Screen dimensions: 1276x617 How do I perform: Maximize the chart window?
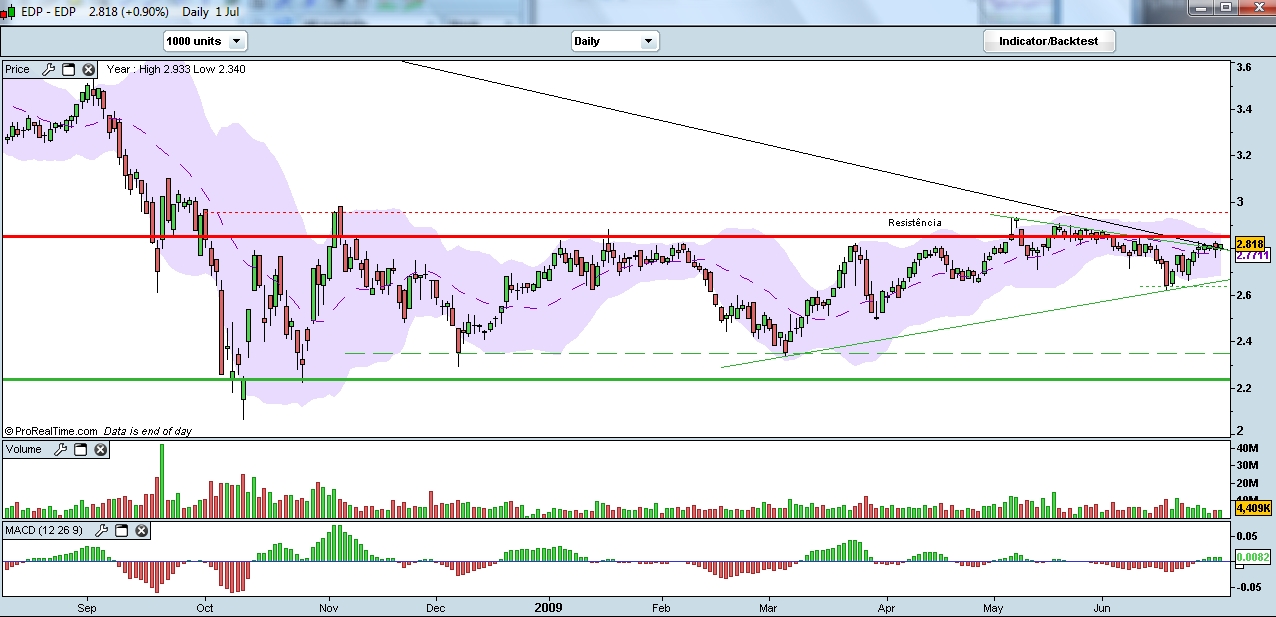pyautogui.click(x=1224, y=8)
